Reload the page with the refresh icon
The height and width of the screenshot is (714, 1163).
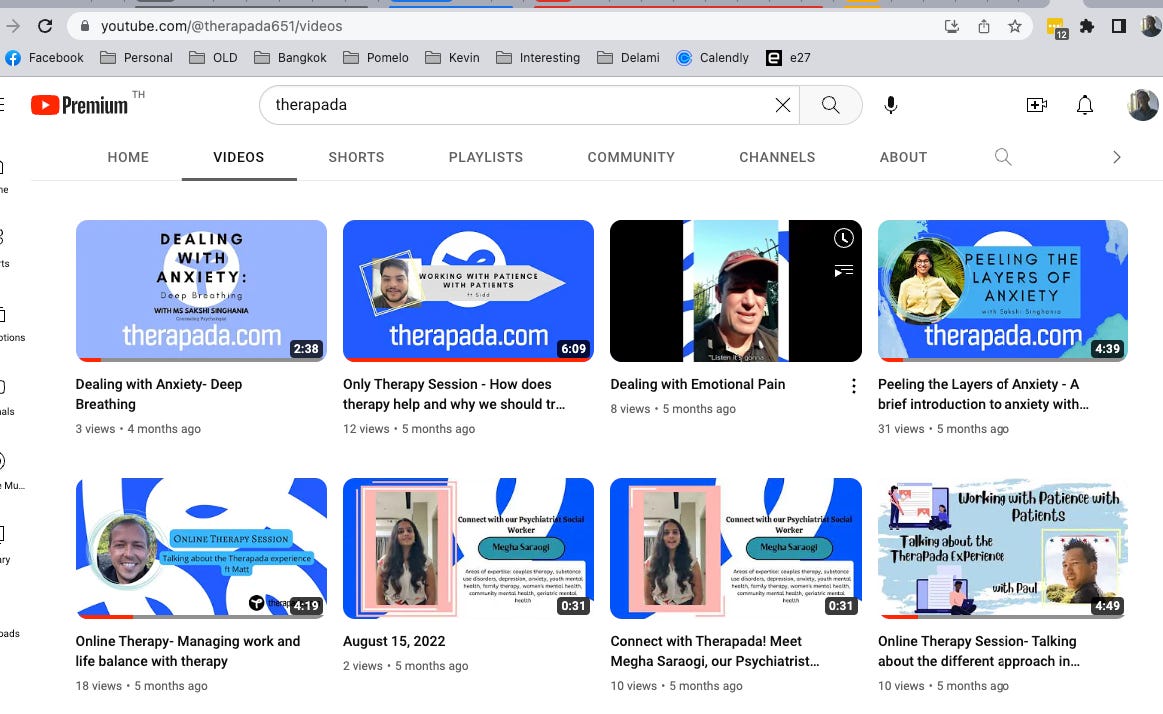click(x=45, y=26)
